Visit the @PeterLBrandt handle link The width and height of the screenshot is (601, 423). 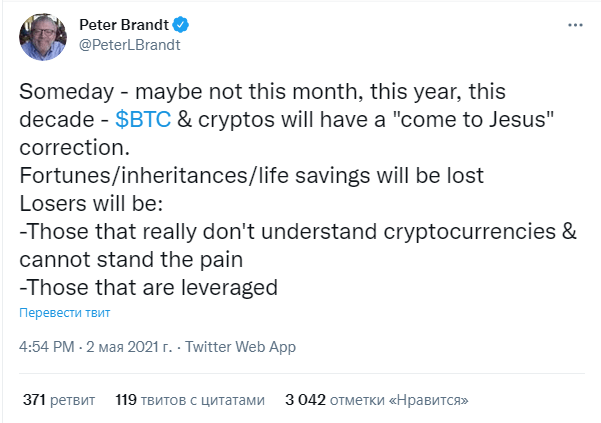(130, 45)
